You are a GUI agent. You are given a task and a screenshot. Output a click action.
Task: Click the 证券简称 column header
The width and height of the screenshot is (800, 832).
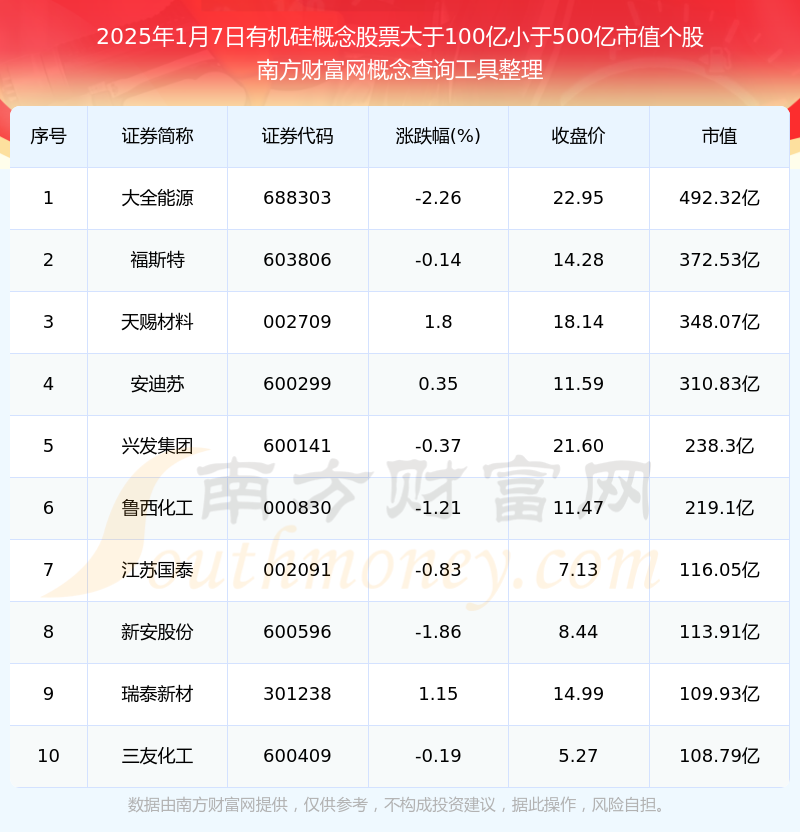[158, 136]
